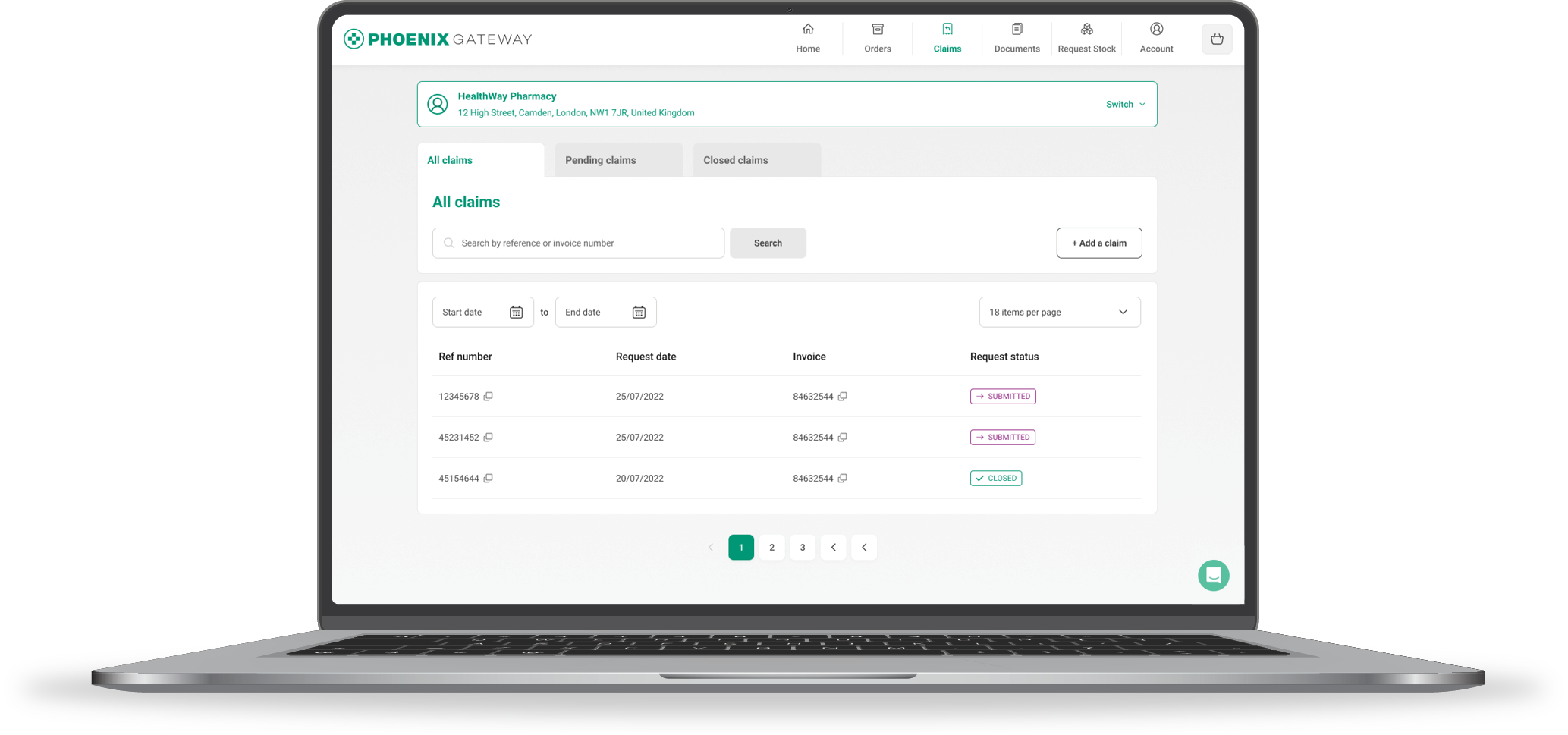
Task: Open the Orders section
Action: pyautogui.click(x=877, y=38)
